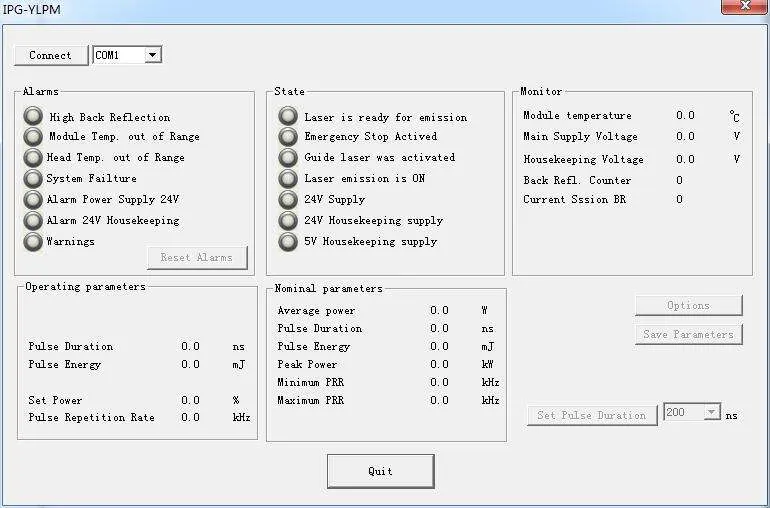Select the Current Ssion BR value
The image size is (770, 508).
pos(679,199)
